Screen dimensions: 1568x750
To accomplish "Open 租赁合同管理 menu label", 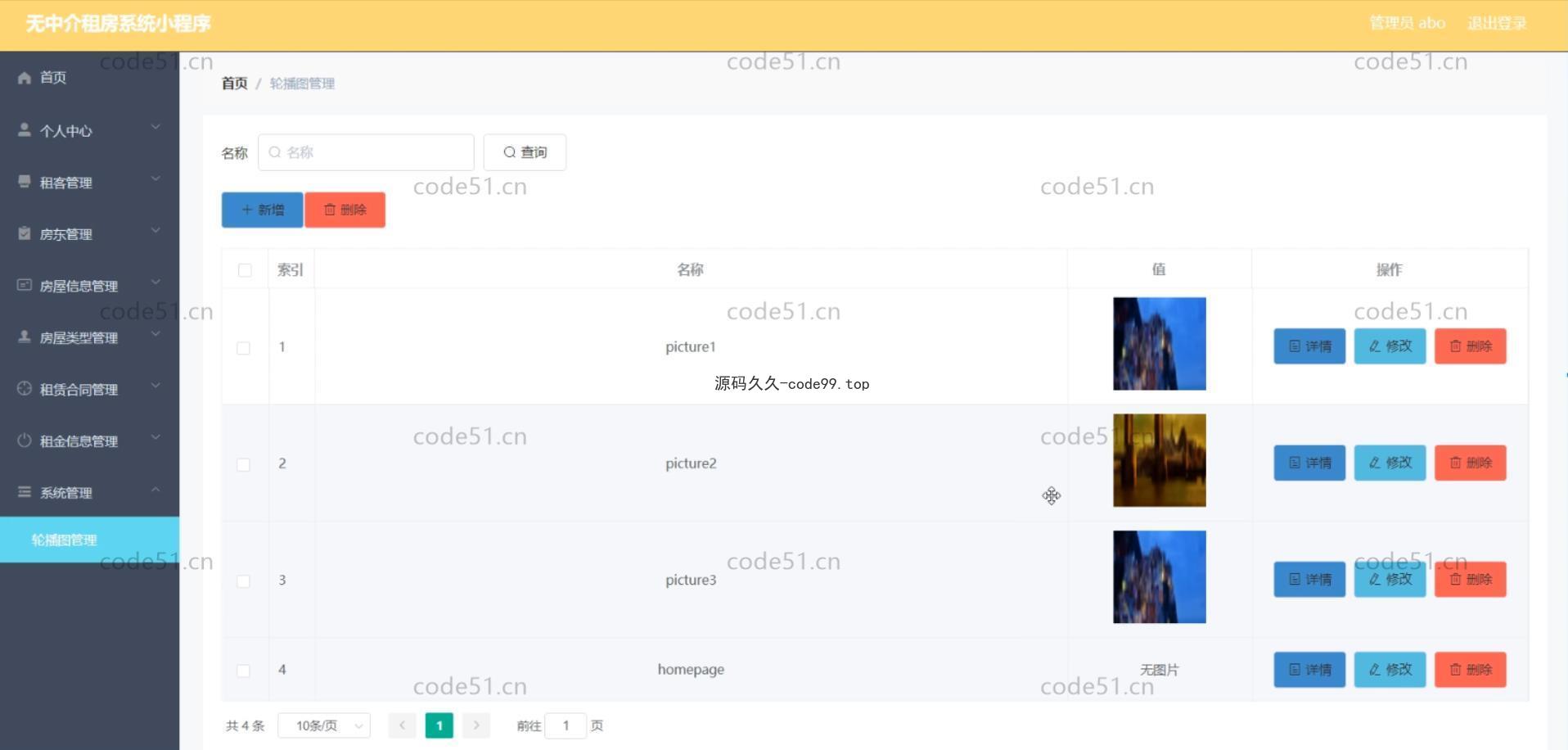I will [x=79, y=390].
